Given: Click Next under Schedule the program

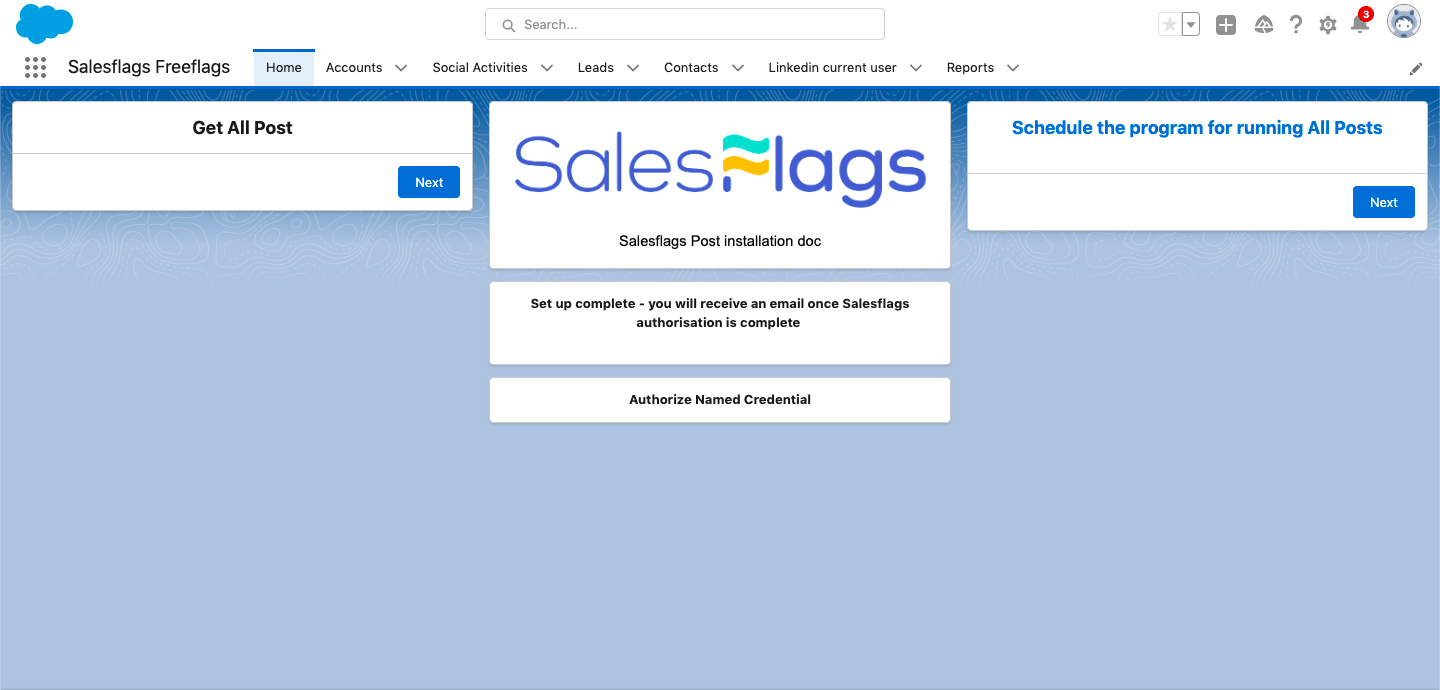Looking at the screenshot, I should pos(1384,202).
